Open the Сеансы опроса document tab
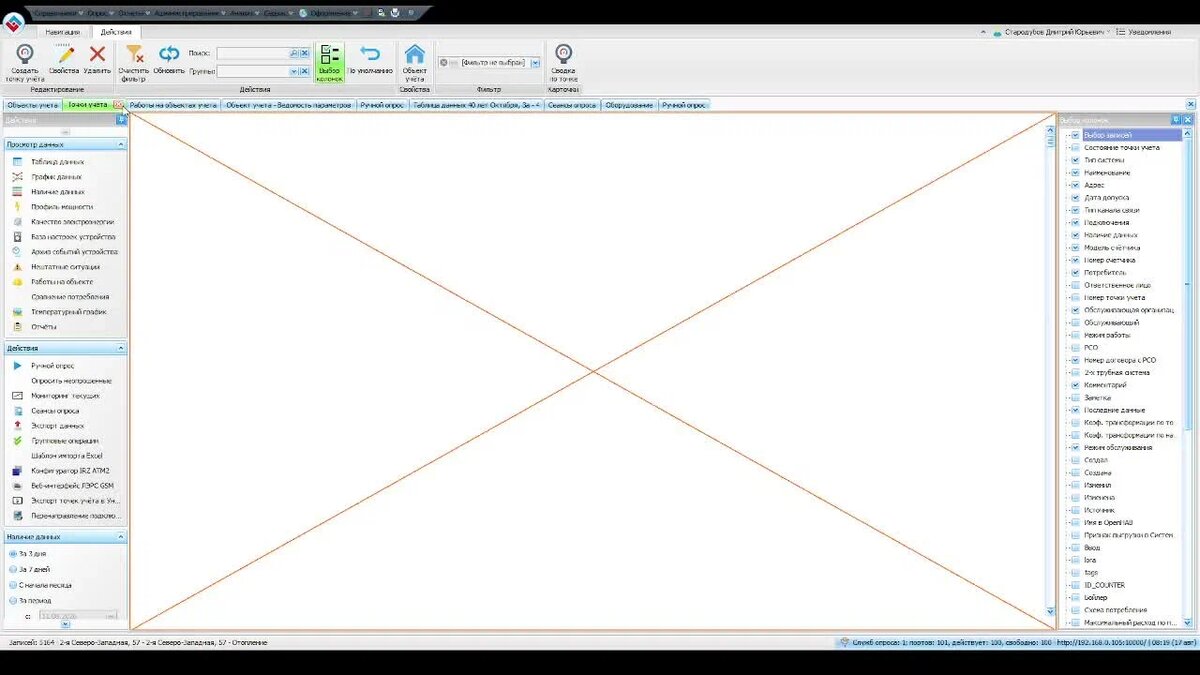The image size is (1200, 675). tap(572, 105)
